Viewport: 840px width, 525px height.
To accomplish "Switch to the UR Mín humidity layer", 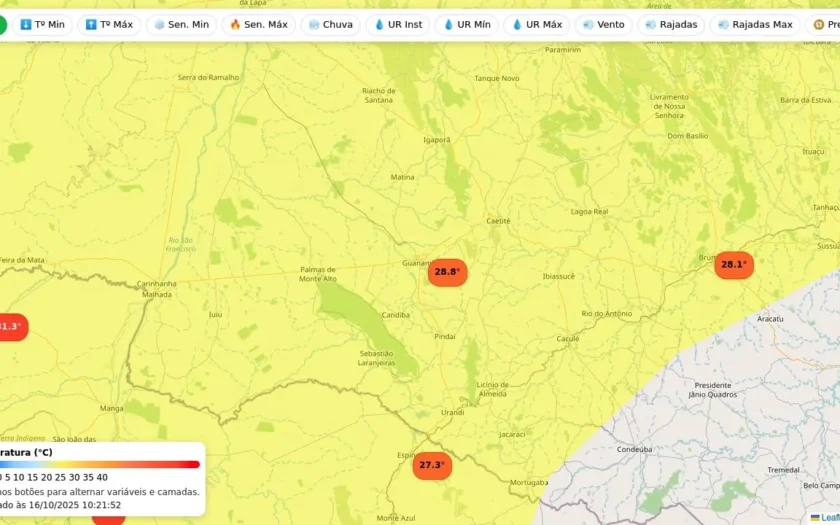I will tap(467, 25).
